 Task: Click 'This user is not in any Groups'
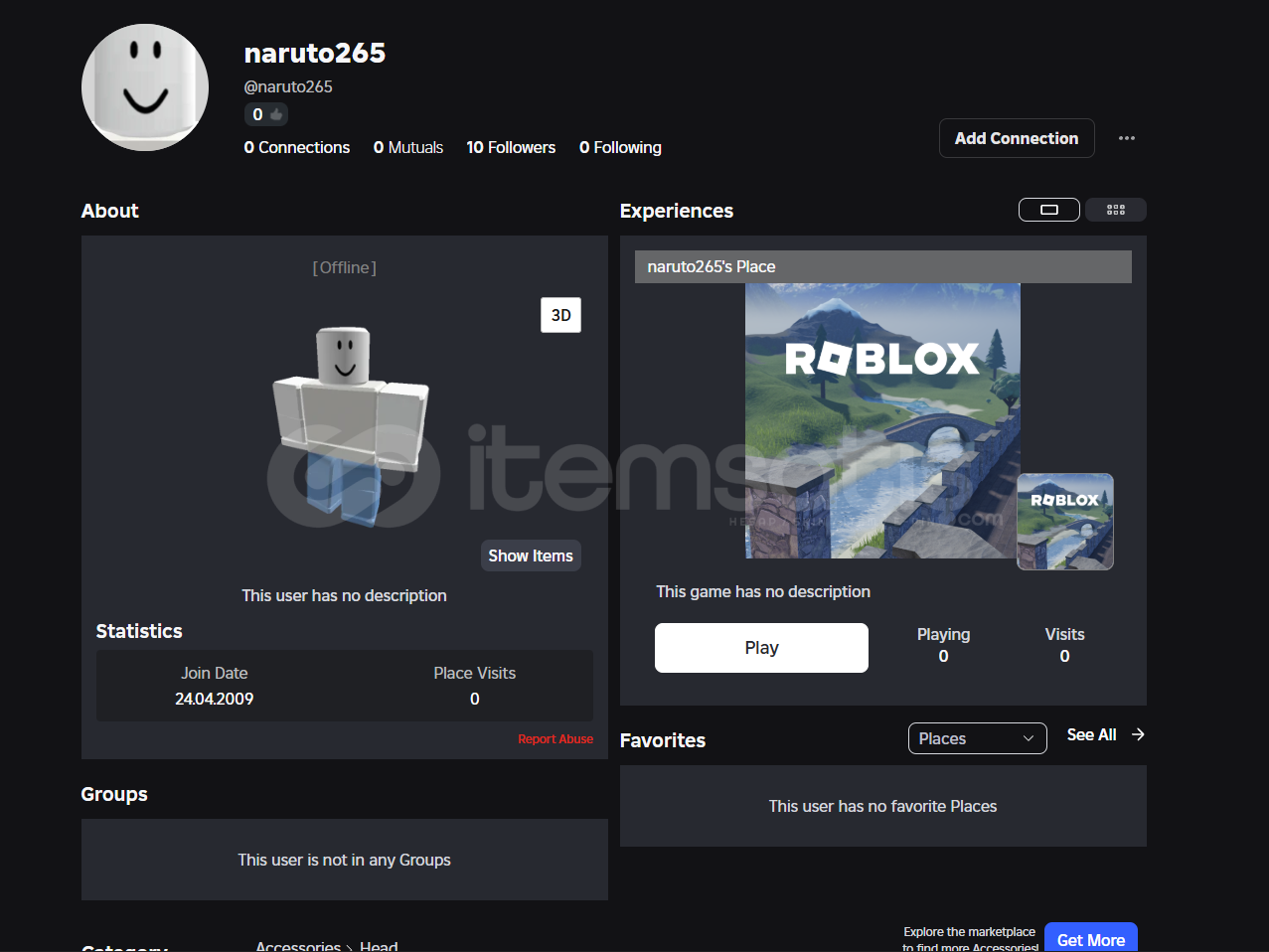click(344, 860)
